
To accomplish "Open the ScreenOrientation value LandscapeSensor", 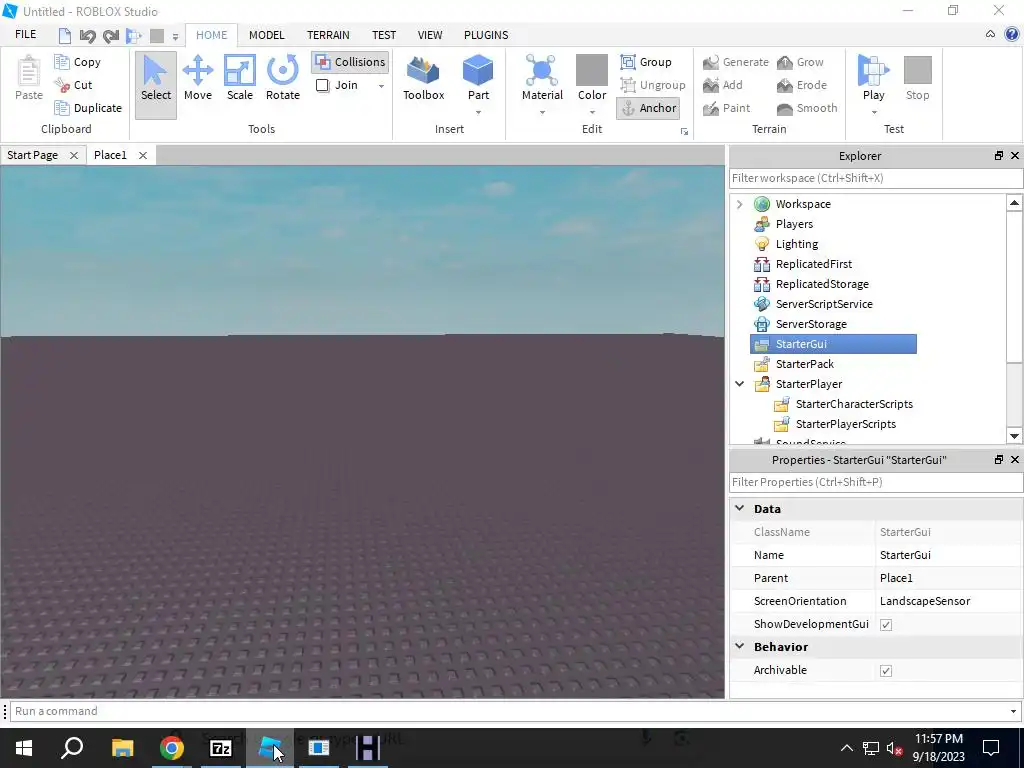I will click(925, 601).
